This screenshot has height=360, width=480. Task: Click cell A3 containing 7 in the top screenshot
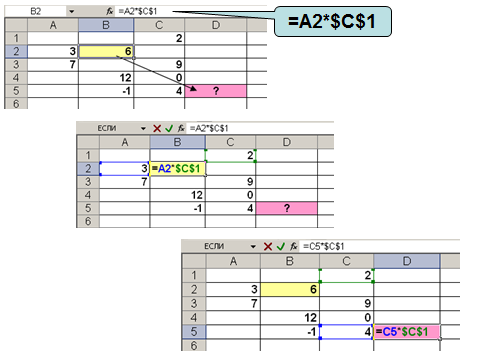(53, 64)
